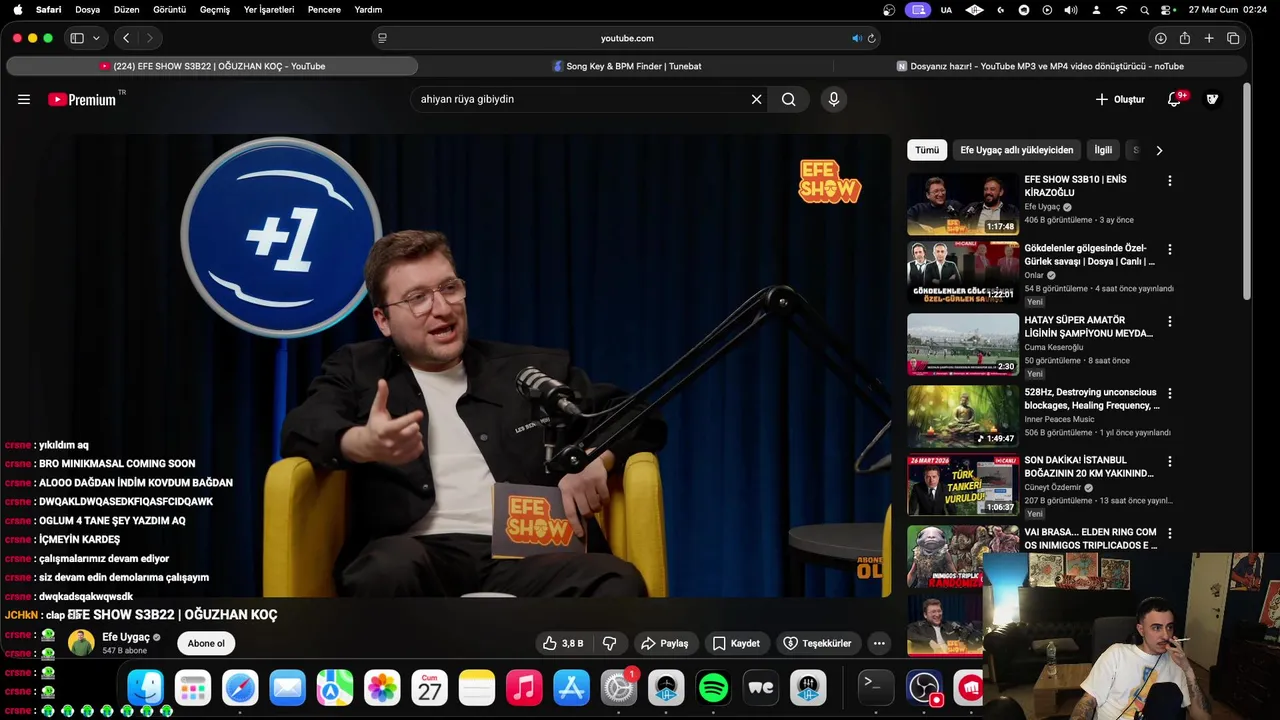The height and width of the screenshot is (720, 1280).
Task: Like the video with thumbs up
Action: point(563,643)
